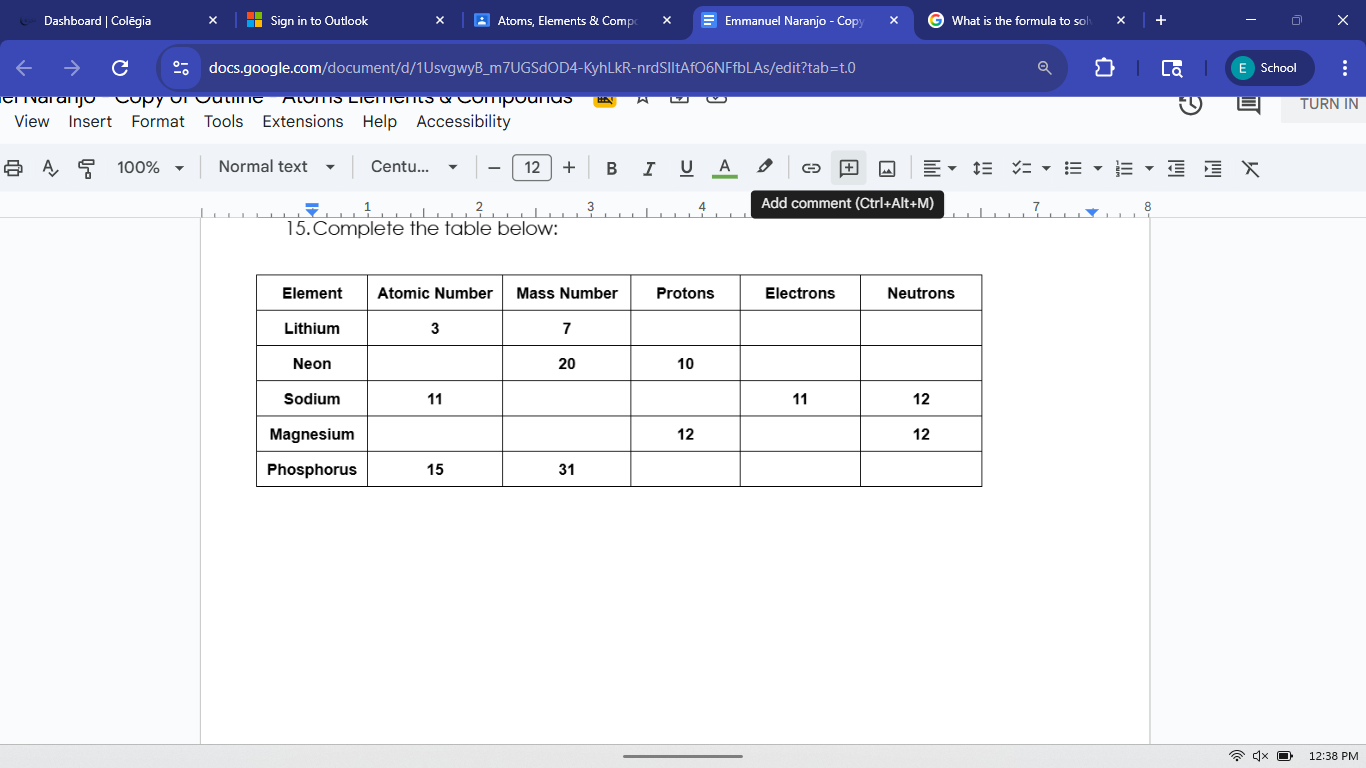Toggle bold formatting
Viewport: 1366px width, 768px height.
(x=611, y=167)
